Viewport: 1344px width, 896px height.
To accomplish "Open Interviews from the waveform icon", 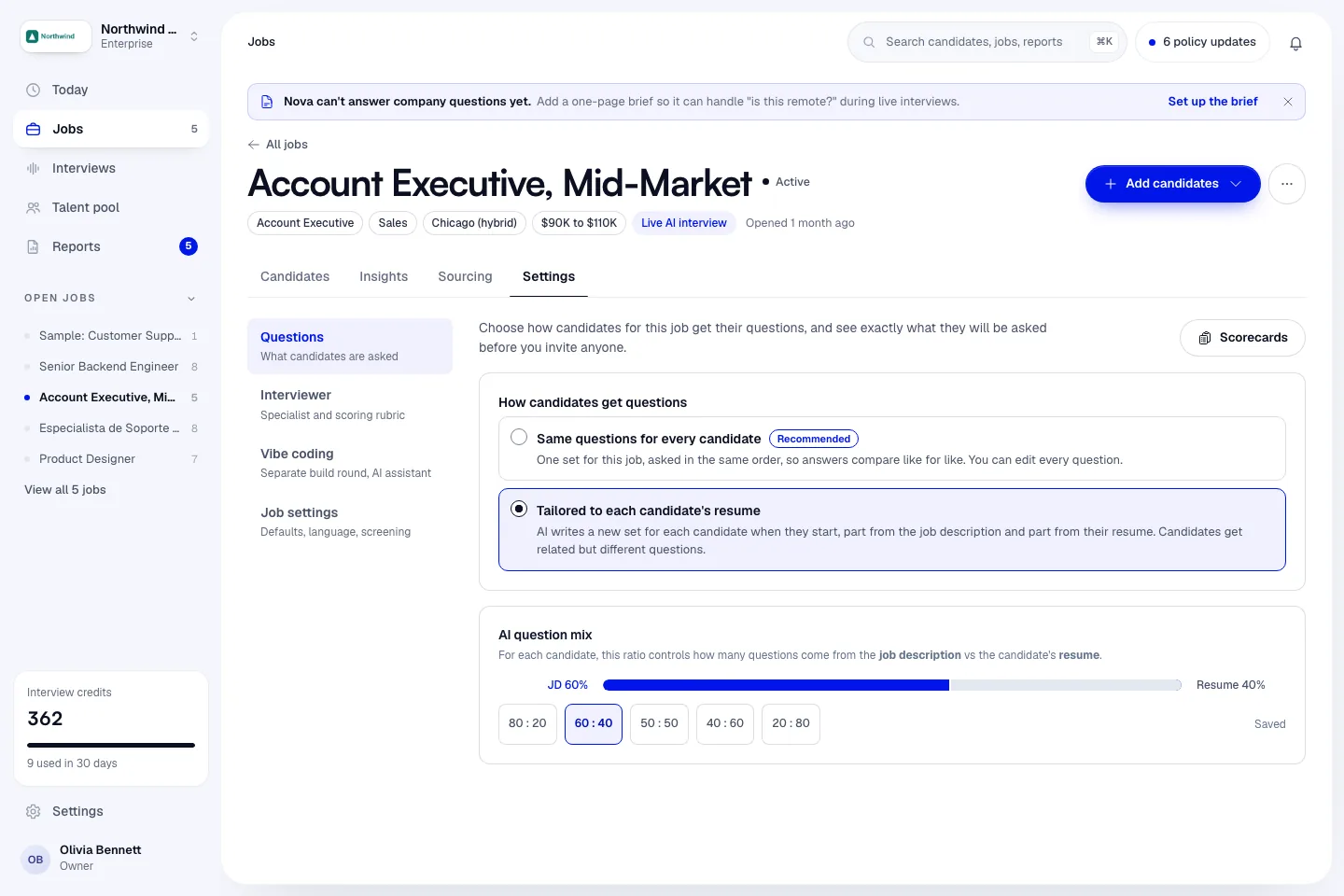I will (x=34, y=169).
